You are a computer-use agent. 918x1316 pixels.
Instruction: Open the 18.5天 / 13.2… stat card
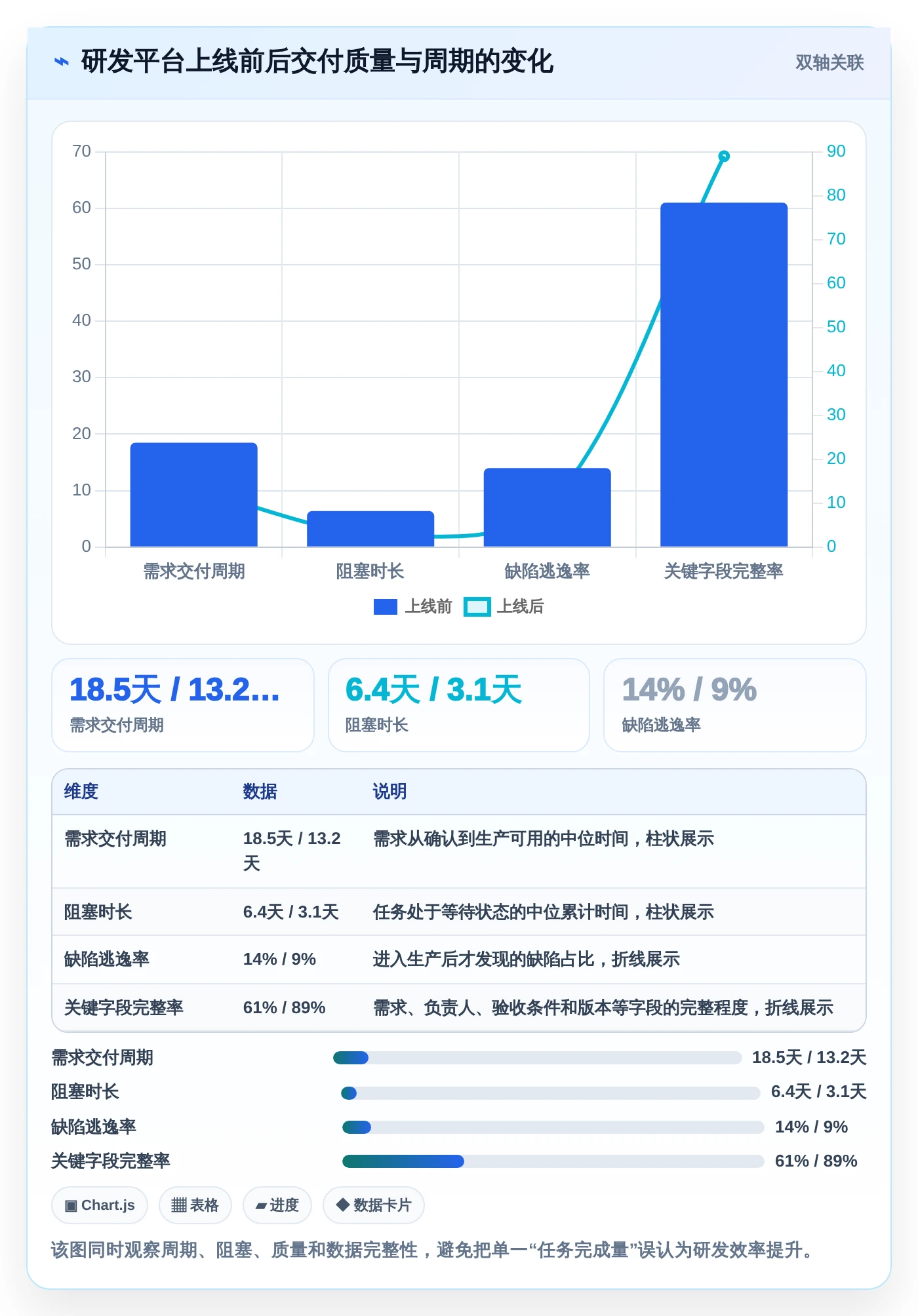click(x=183, y=705)
